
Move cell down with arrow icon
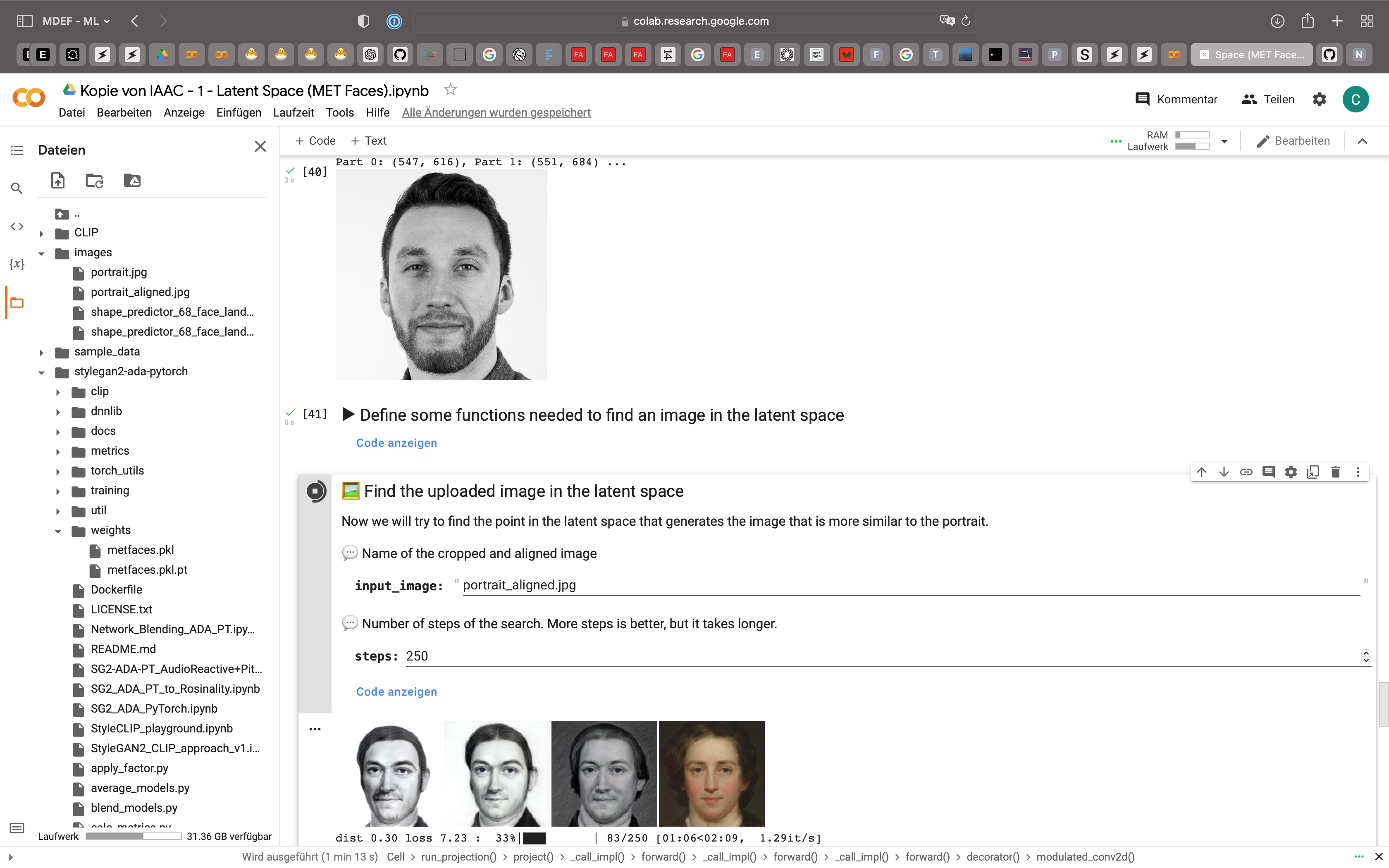click(1224, 472)
